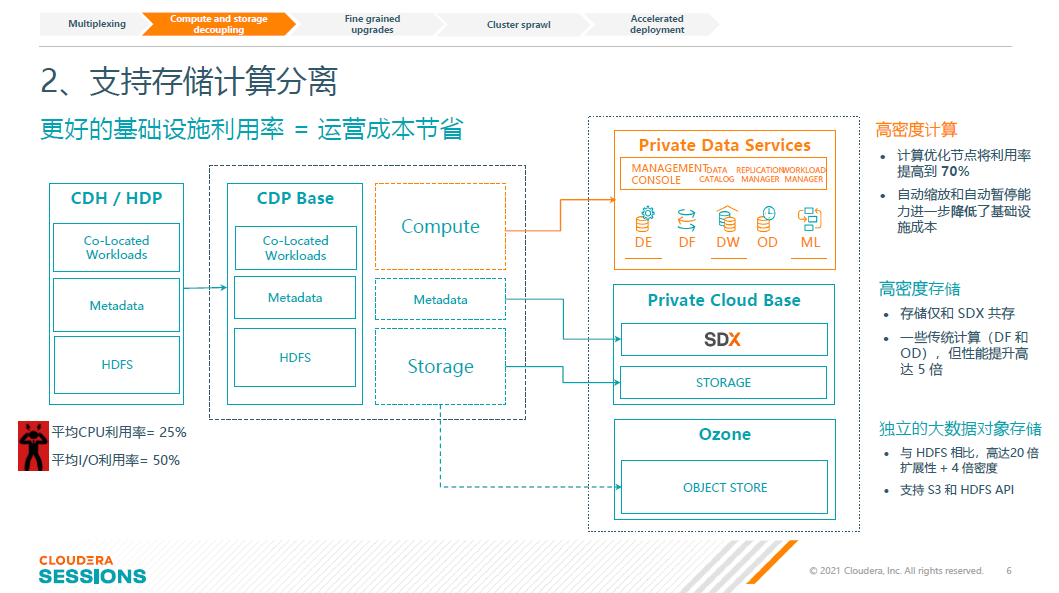This screenshot has height=593, width=1059.
Task: Click Co-Located Workloads box under CDH / HDP
Action: (116, 247)
